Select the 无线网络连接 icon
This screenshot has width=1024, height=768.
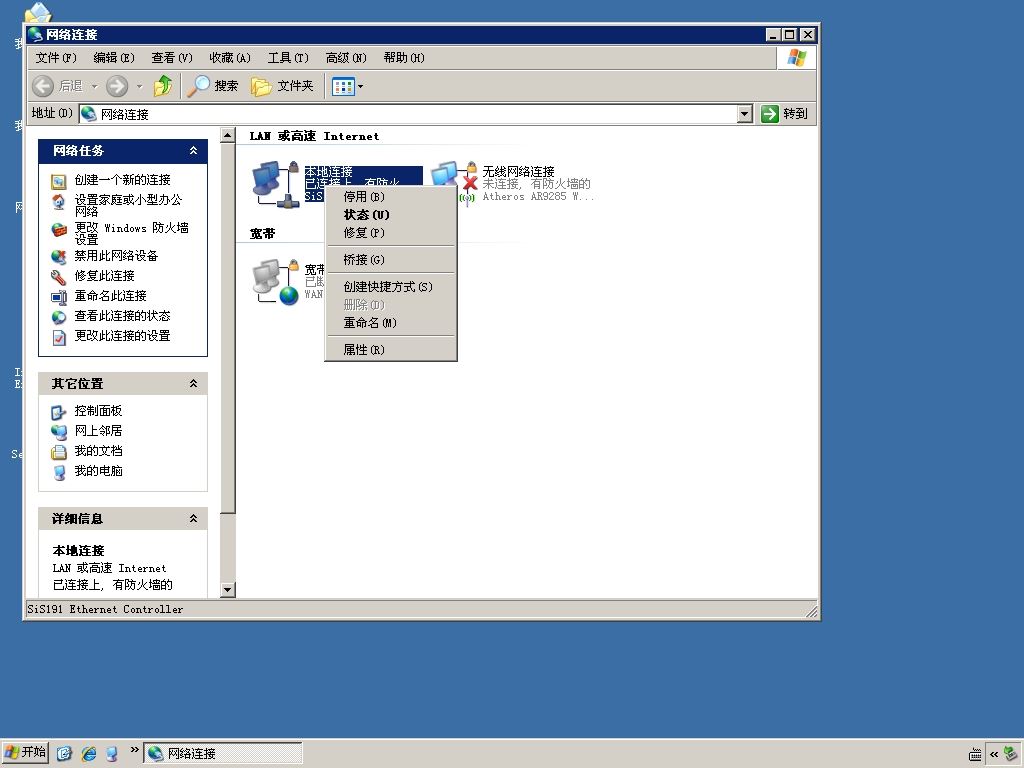coord(455,183)
